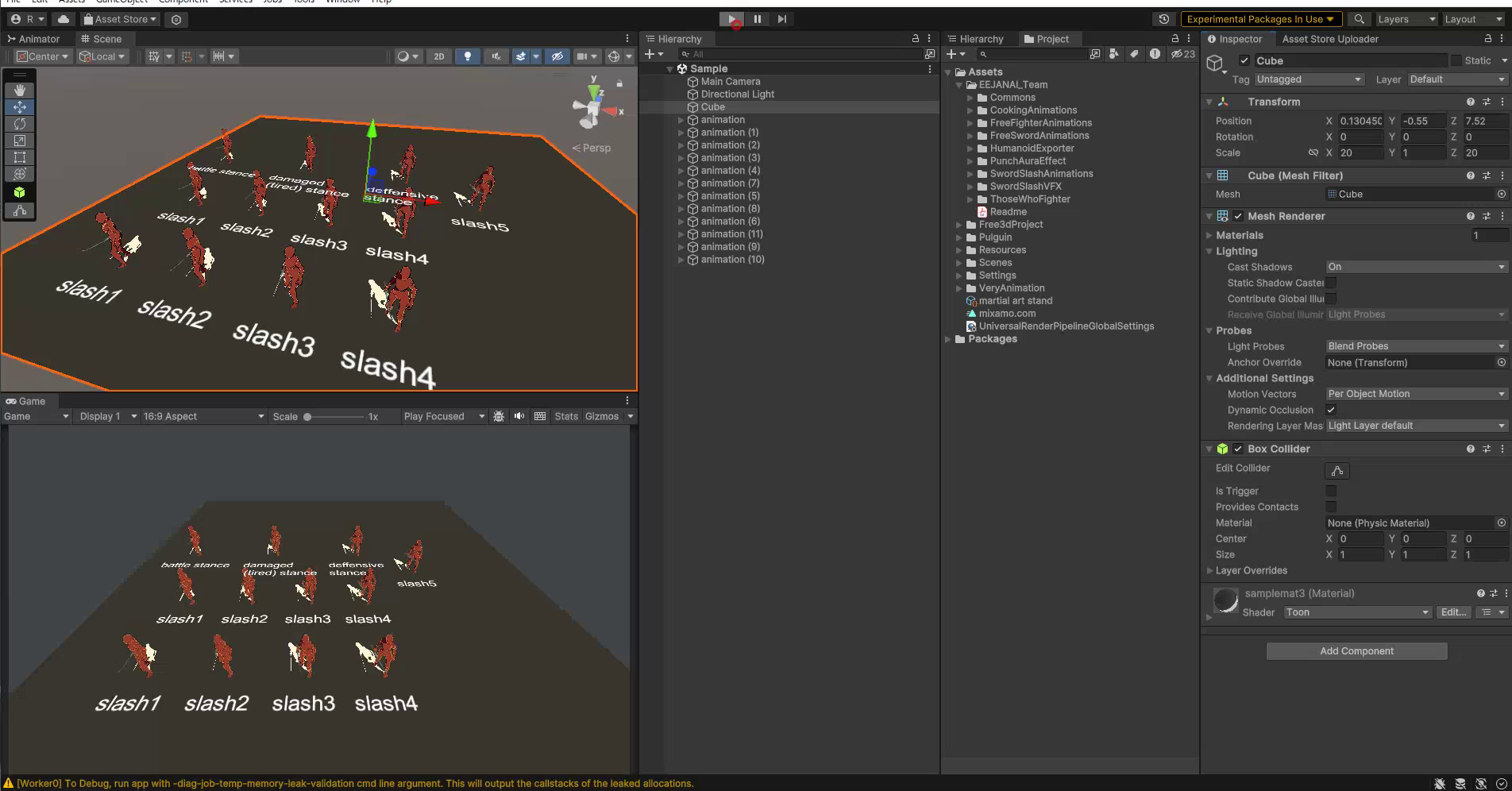Click the constrained proportions scale link icon

pos(1313,152)
